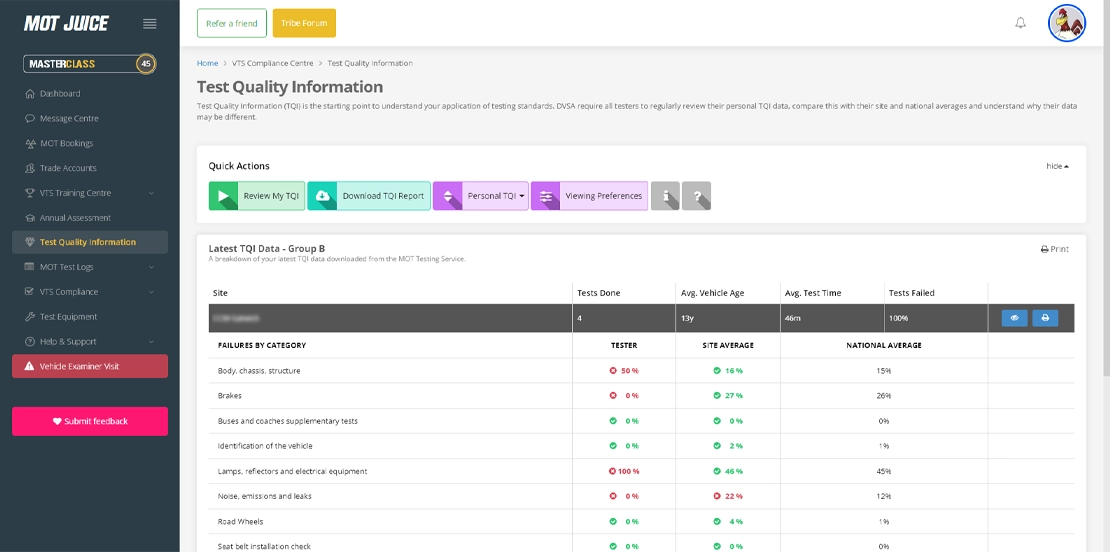1110x552 pixels.
Task: Open Test Equipment in the sidebar
Action: point(68,316)
